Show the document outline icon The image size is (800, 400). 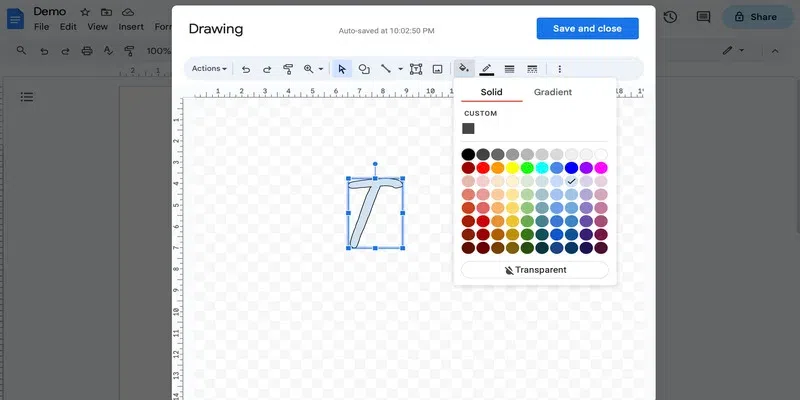point(27,96)
